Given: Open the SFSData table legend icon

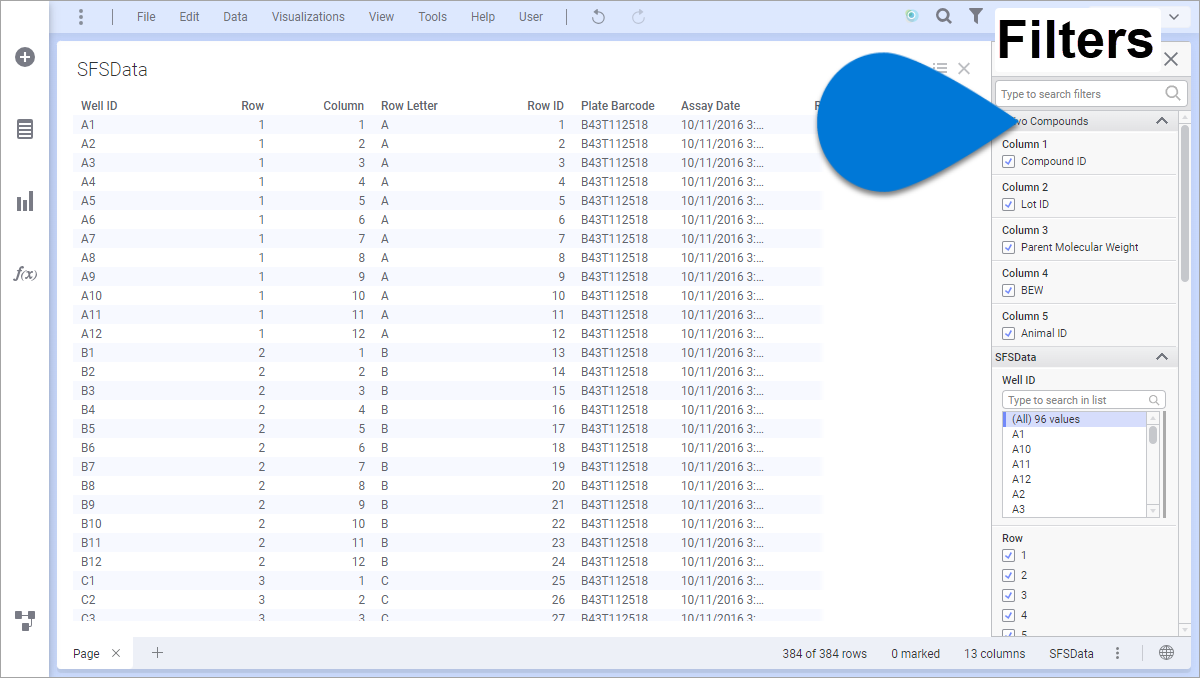Looking at the screenshot, I should tap(940, 68).
